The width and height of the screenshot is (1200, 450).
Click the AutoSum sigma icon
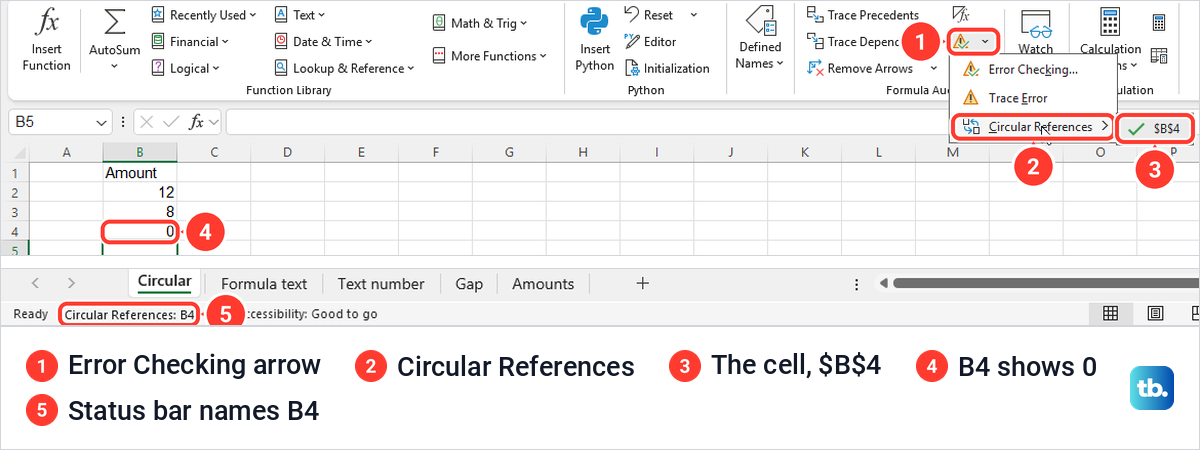click(115, 23)
